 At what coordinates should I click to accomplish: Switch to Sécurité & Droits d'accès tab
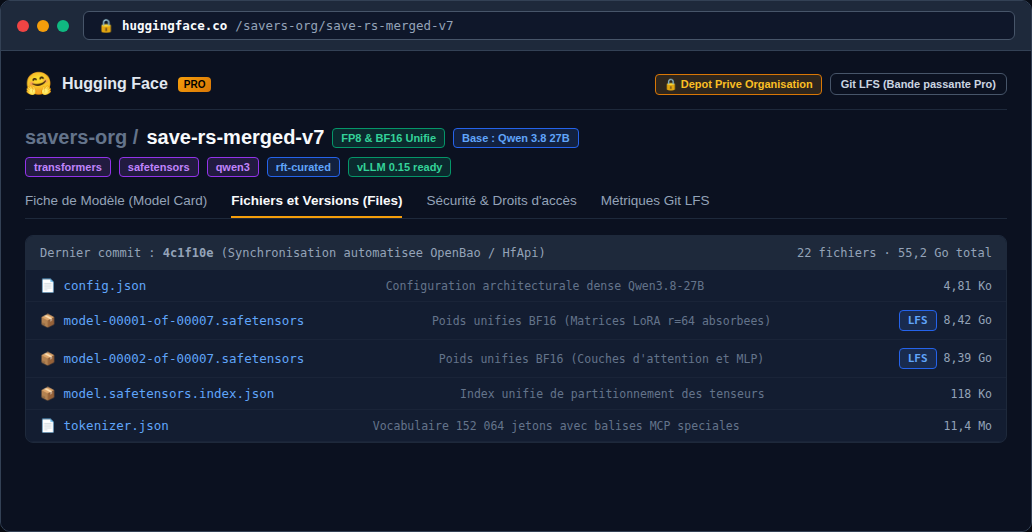pos(502,201)
